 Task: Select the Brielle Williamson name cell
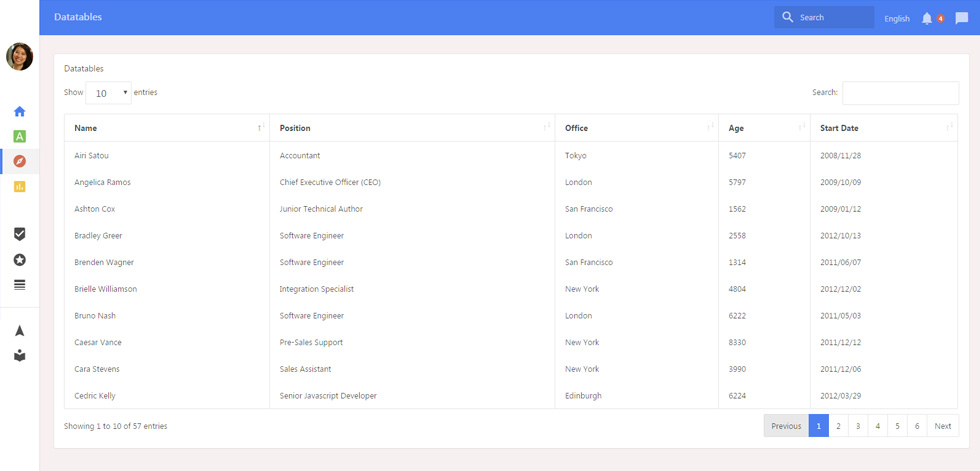coord(167,289)
